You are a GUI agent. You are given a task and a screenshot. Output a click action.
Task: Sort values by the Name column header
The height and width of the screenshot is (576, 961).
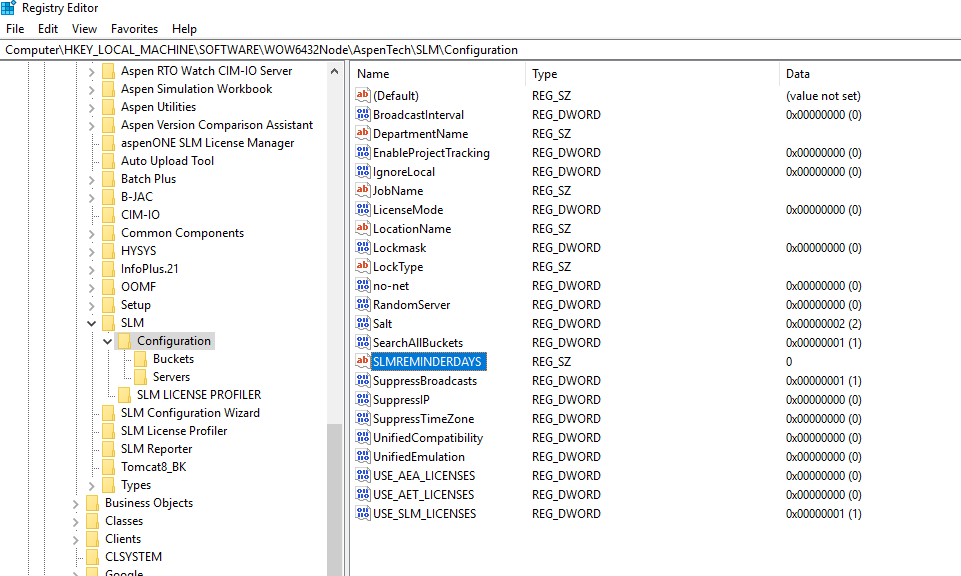point(438,74)
